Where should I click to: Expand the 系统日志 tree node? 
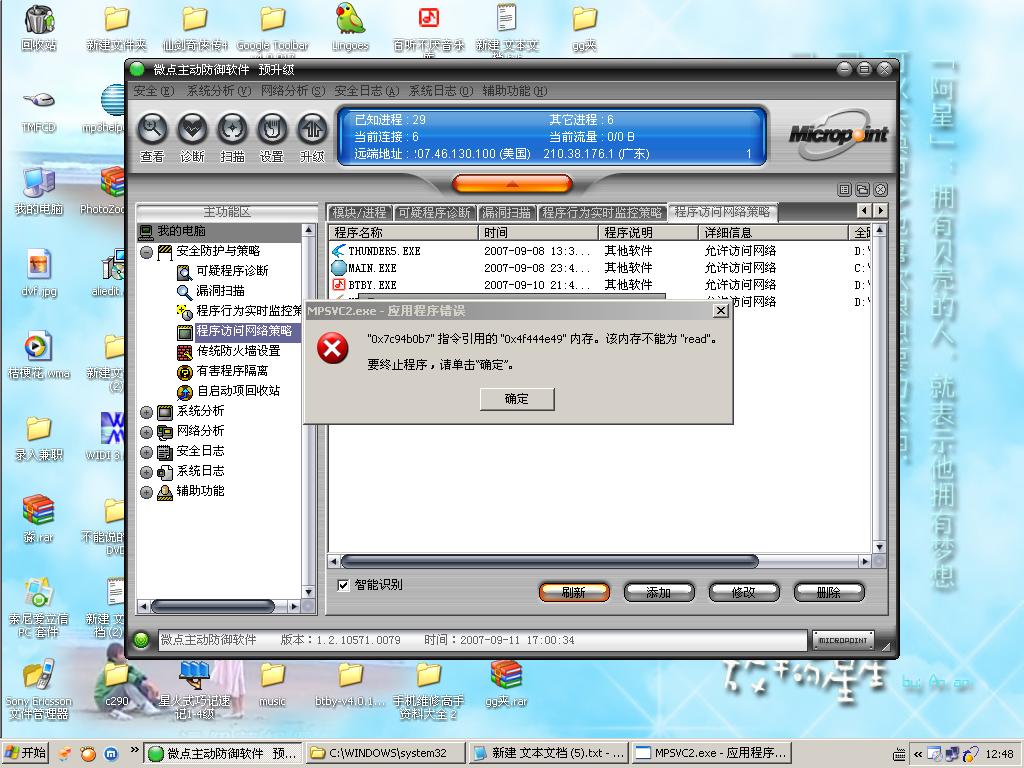click(146, 472)
